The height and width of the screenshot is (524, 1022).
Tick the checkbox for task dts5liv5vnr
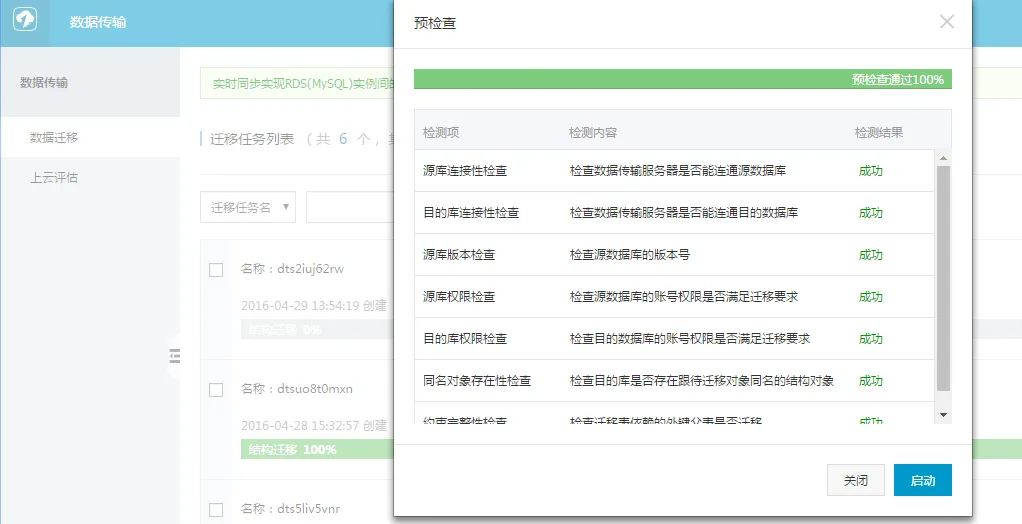[216, 510]
